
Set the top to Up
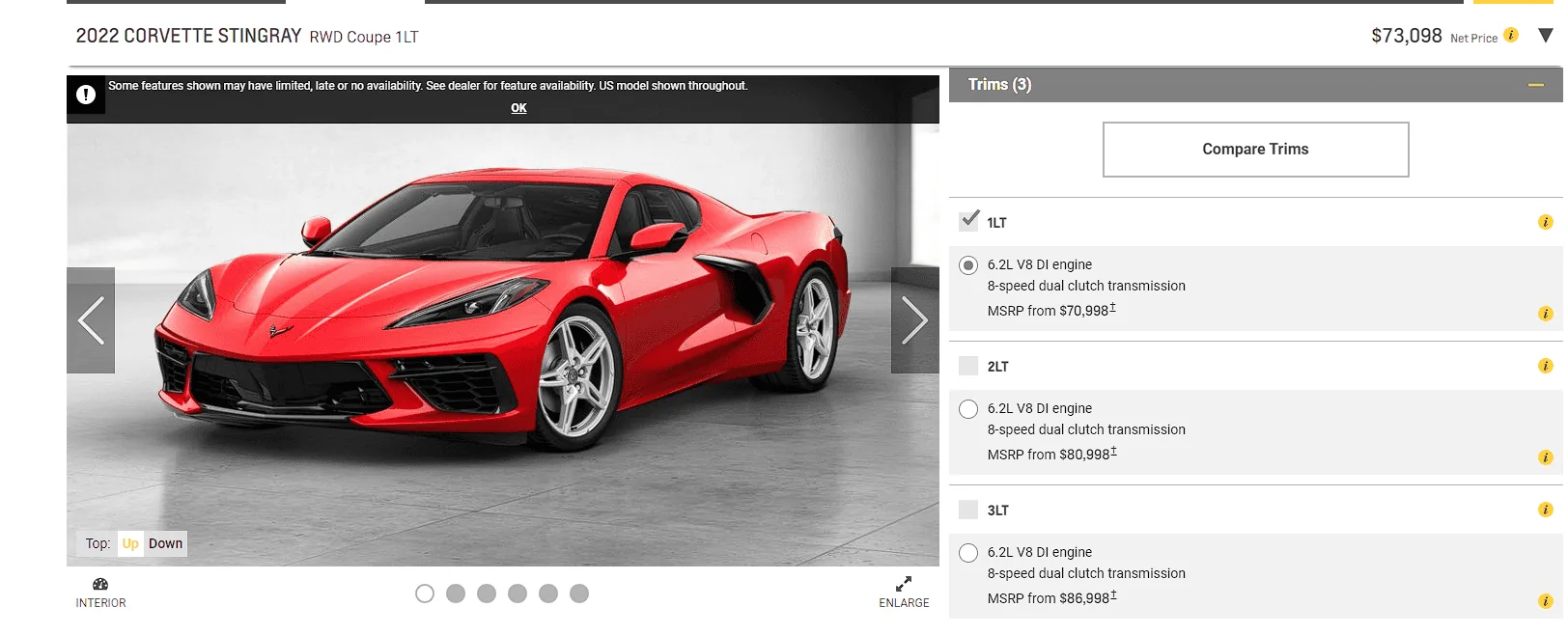coord(130,543)
